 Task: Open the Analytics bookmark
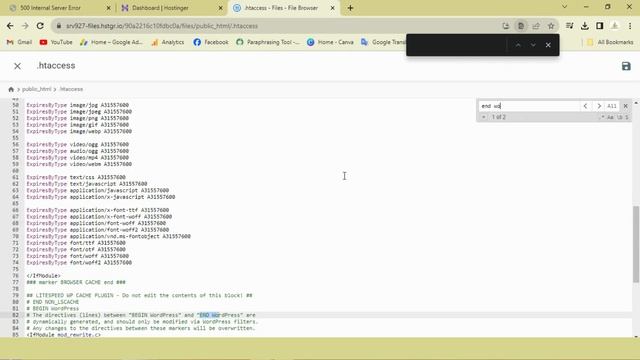tap(168, 42)
